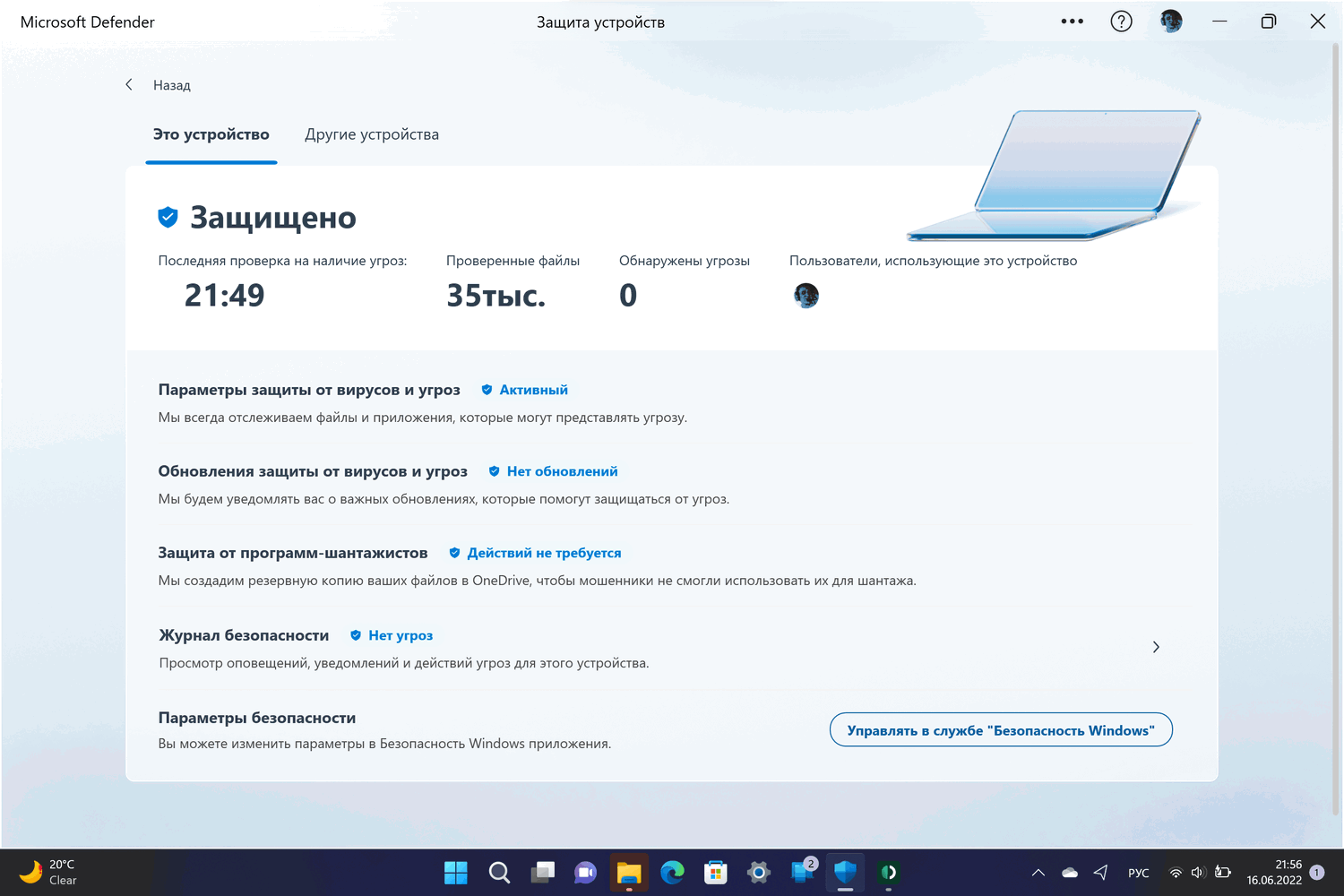Click Последняя проверка на наличие угроз label
This screenshot has height=896, width=1344.
coord(282,261)
